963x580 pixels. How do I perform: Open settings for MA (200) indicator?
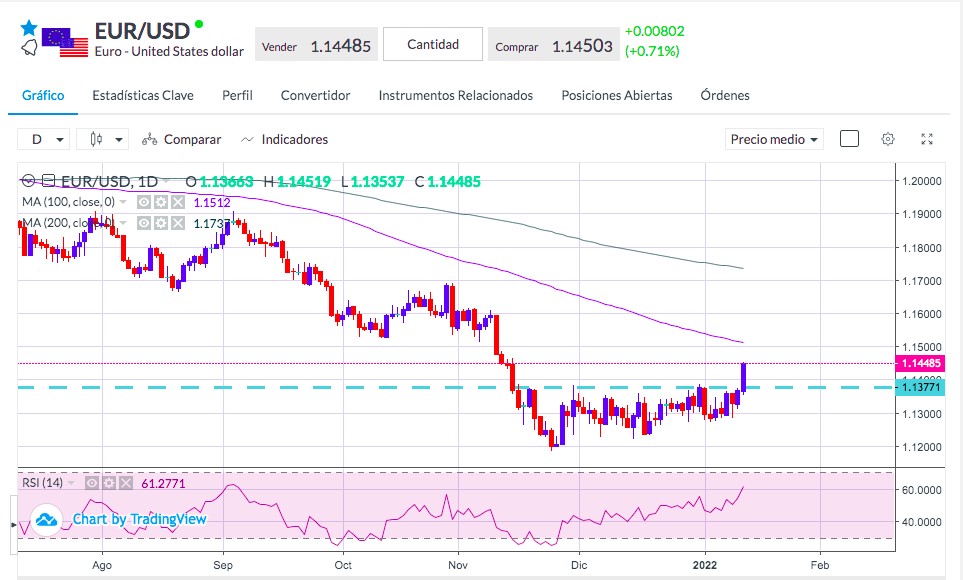[161, 223]
